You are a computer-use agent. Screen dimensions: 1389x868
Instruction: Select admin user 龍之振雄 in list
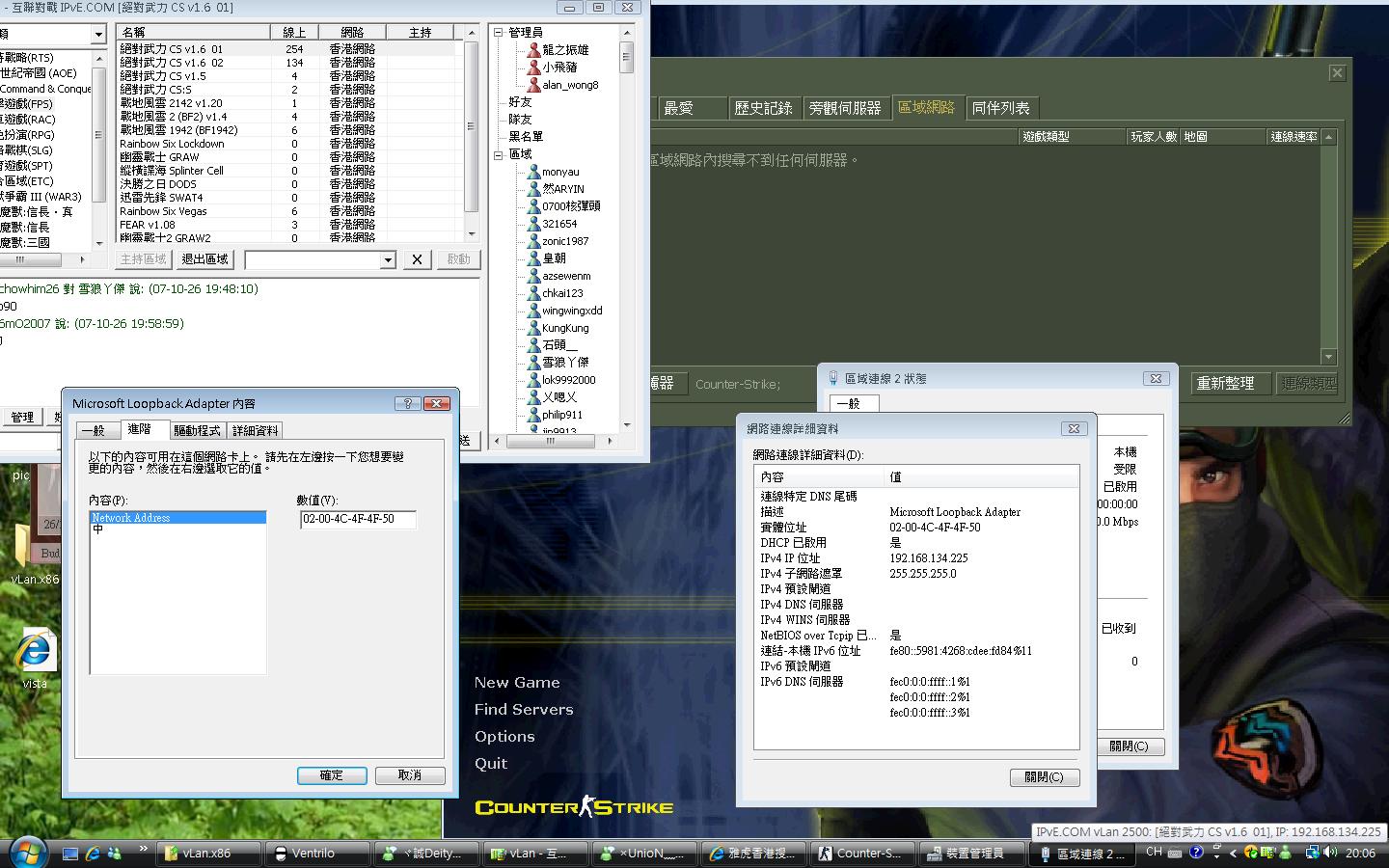(564, 50)
